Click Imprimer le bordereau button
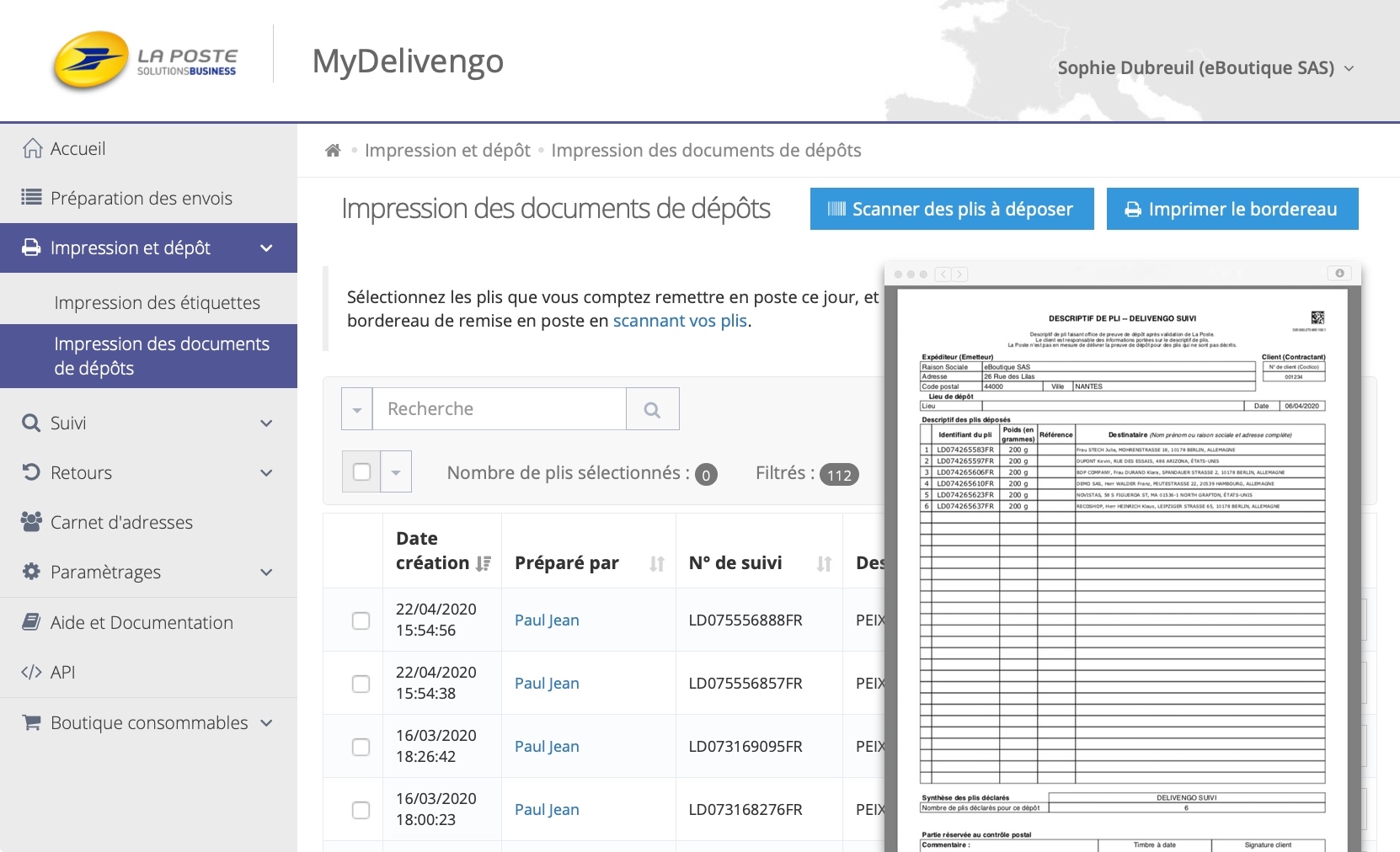 (1232, 209)
